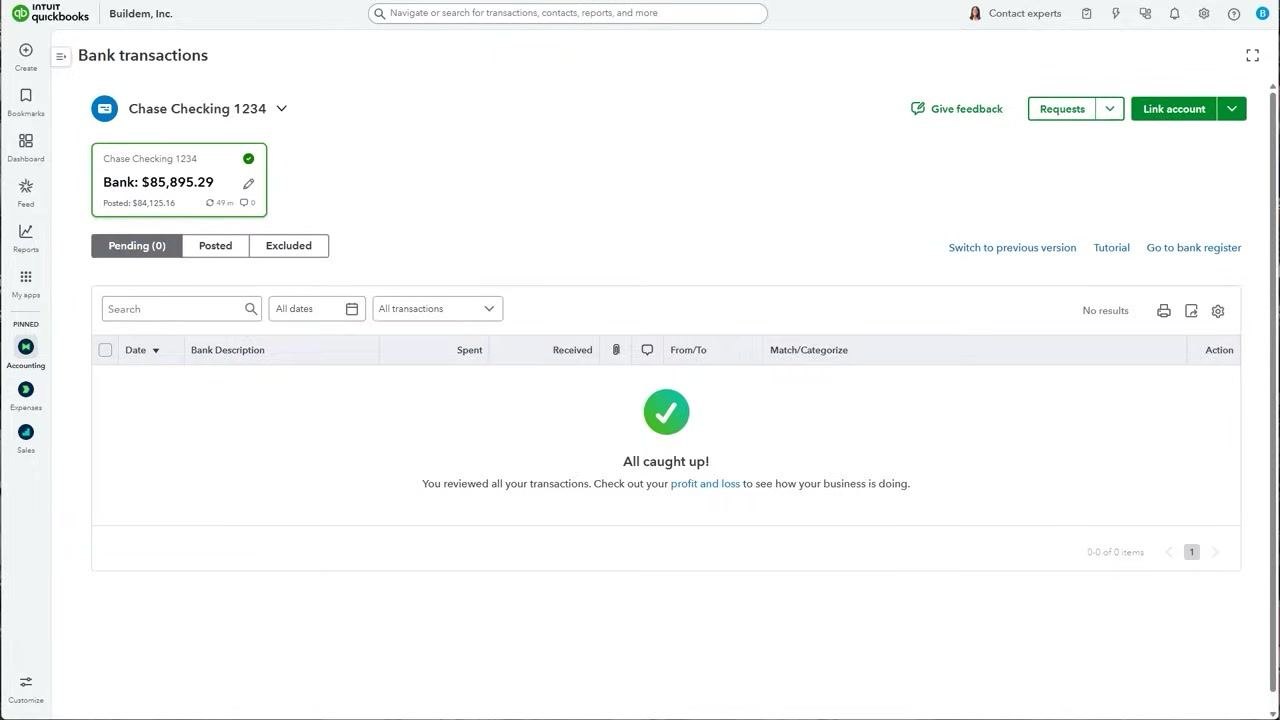Enter full screen mode icon
Viewport: 1280px width, 720px height.
pyautogui.click(x=1252, y=55)
